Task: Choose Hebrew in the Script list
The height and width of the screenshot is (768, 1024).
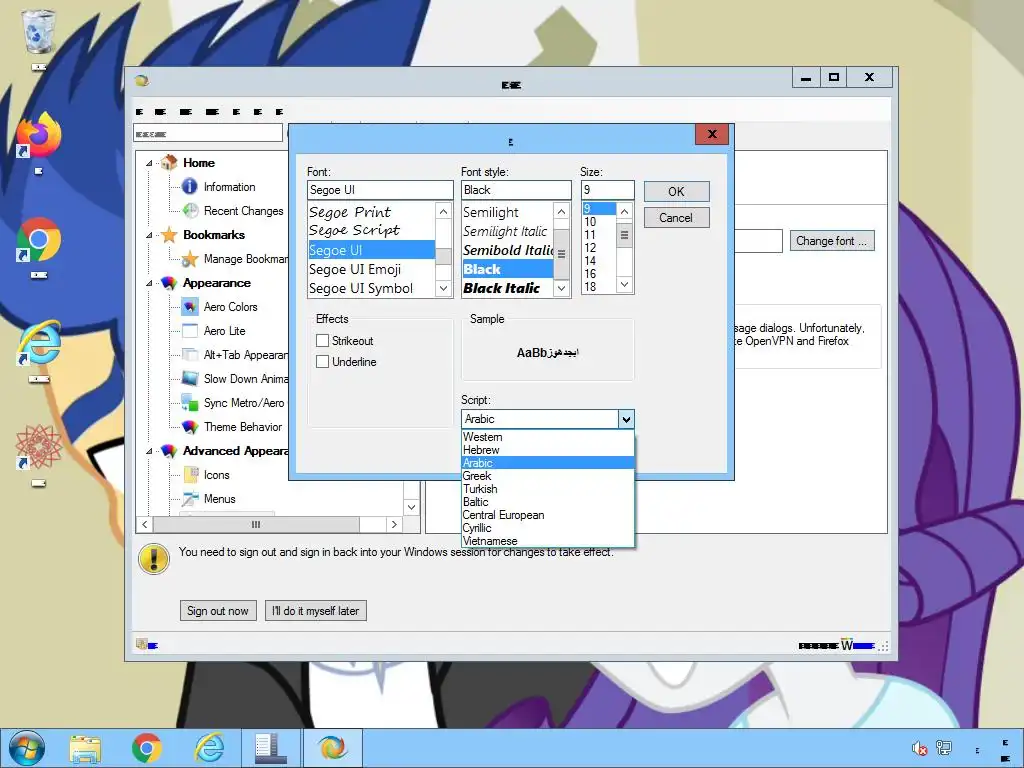Action: click(548, 450)
